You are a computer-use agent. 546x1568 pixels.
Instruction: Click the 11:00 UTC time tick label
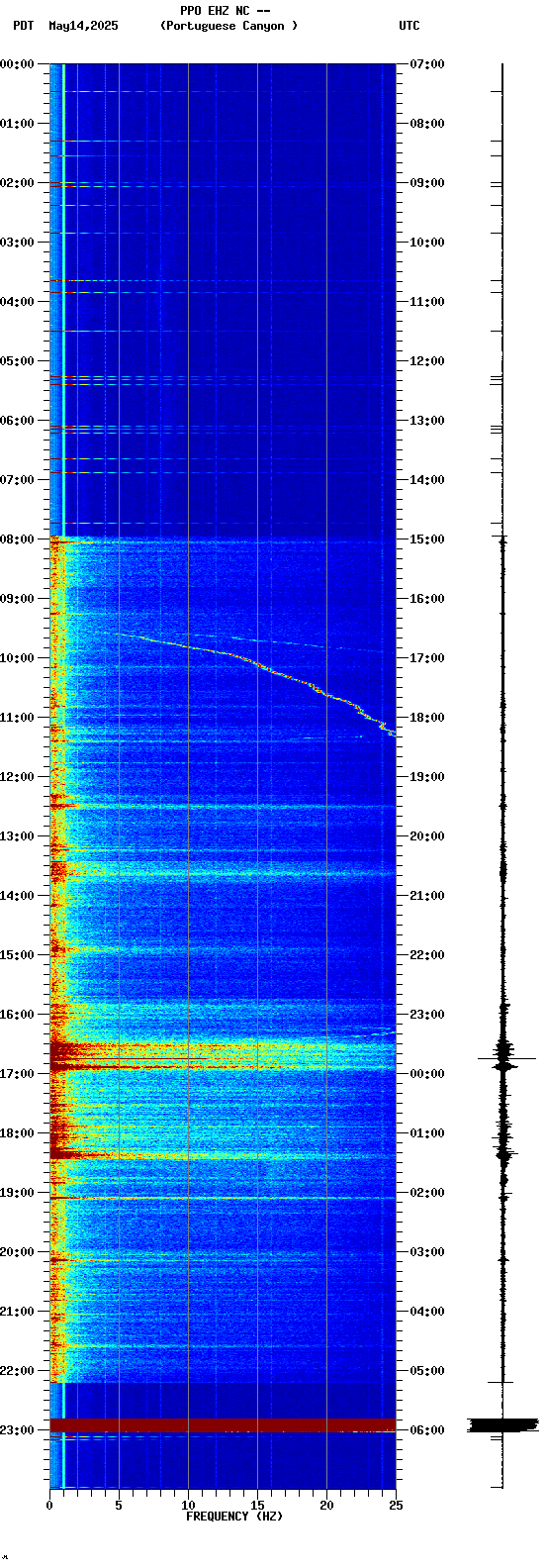(x=426, y=302)
